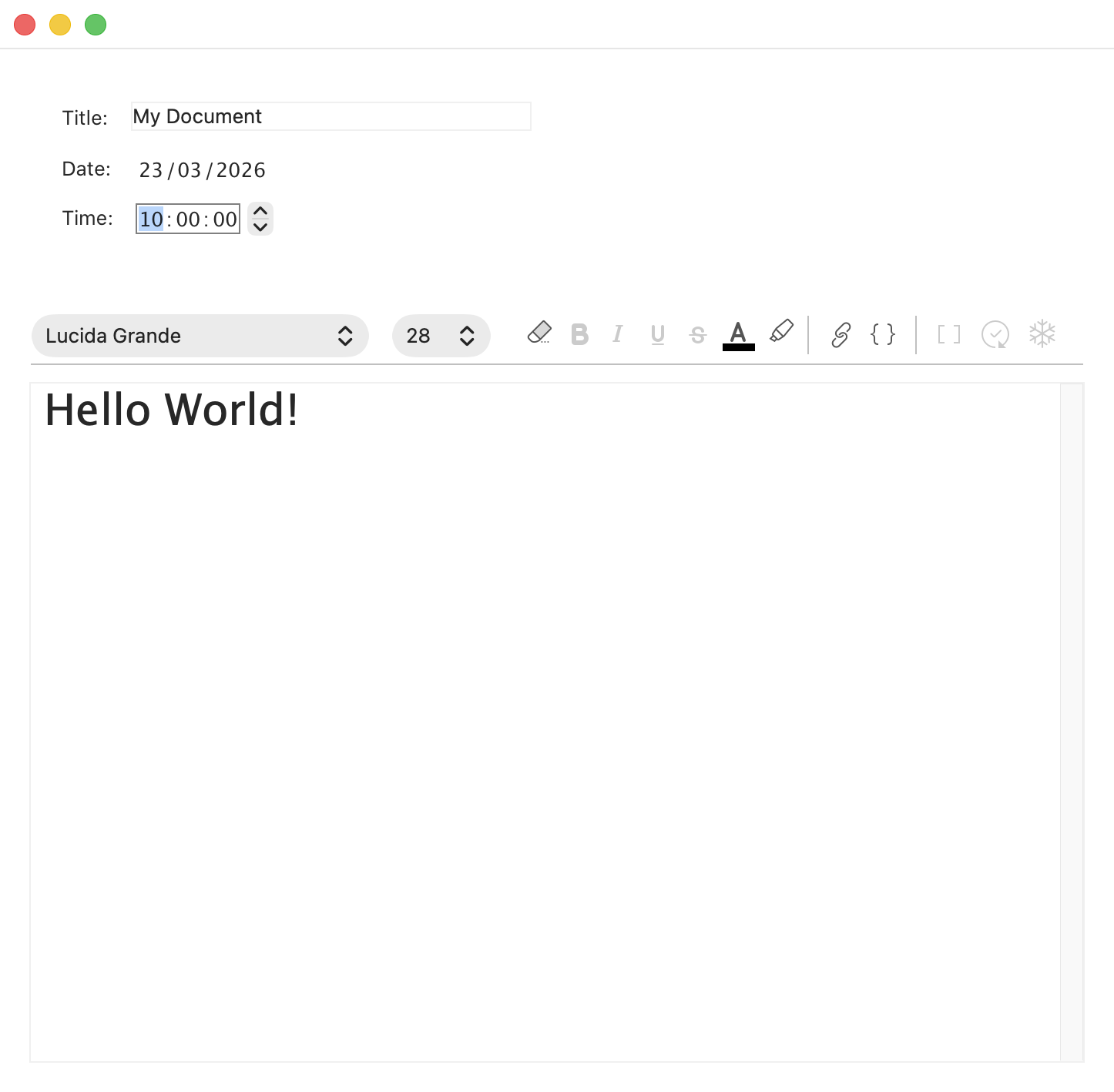Click the clock checkmark history icon
Image resolution: width=1114 pixels, height=1092 pixels.
coord(995,334)
